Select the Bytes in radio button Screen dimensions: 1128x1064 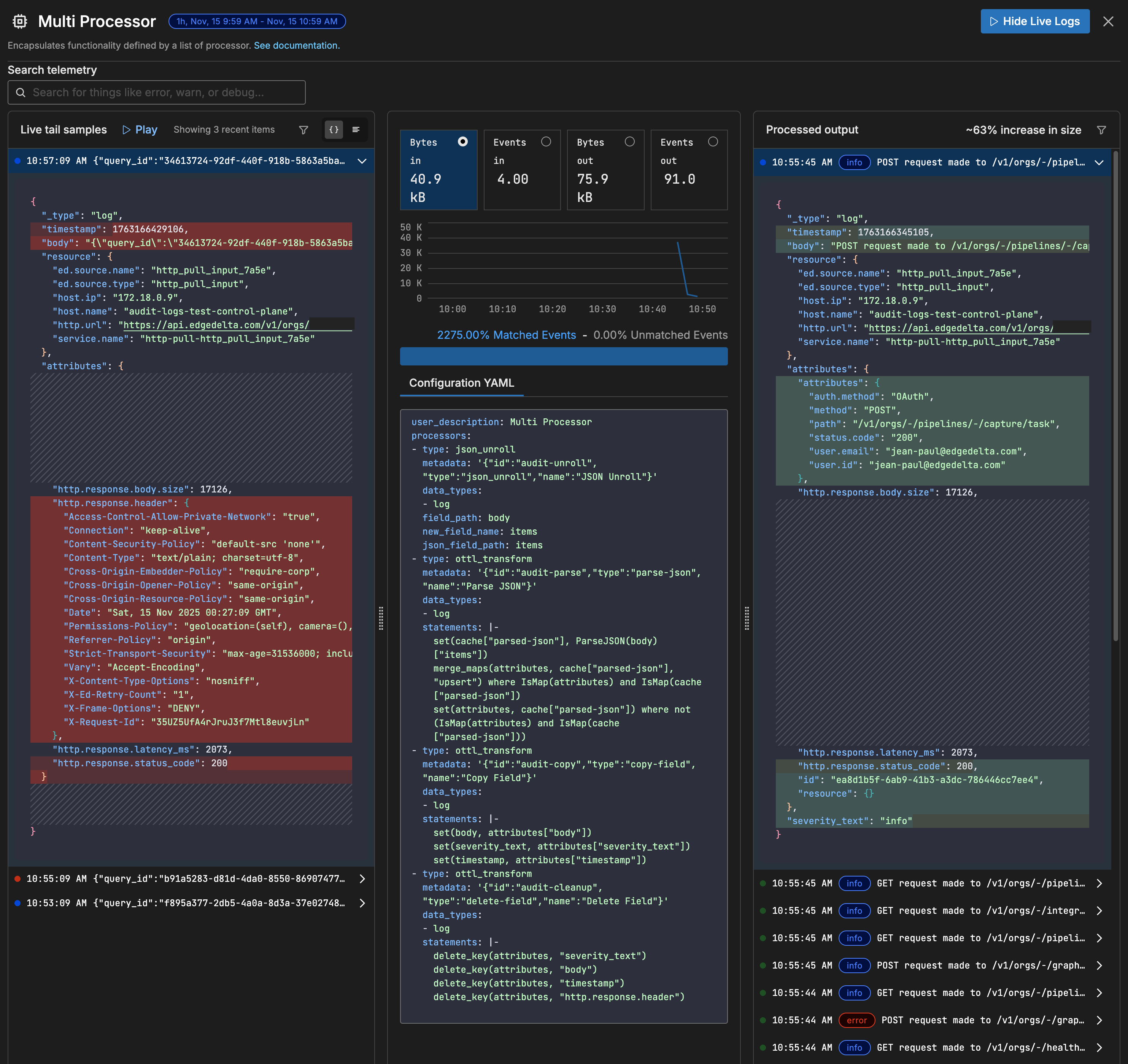click(x=463, y=142)
